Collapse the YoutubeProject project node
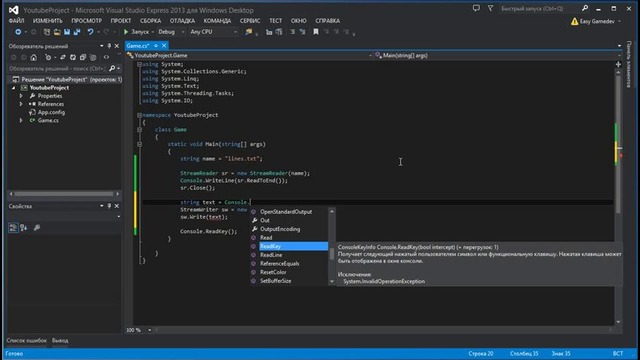Screen dimensions: 640x360 click(13, 88)
